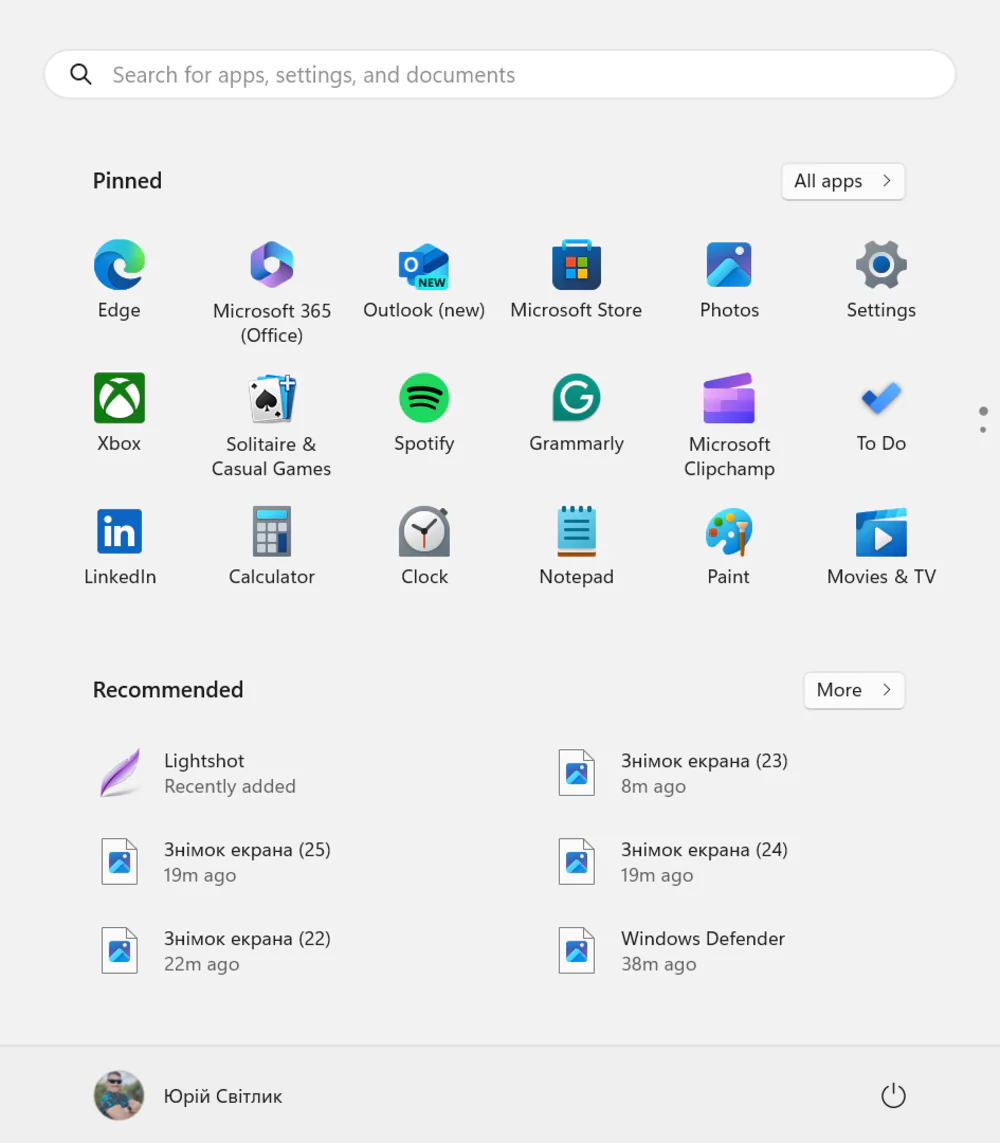Show All apps list
1000x1143 pixels.
tap(843, 181)
